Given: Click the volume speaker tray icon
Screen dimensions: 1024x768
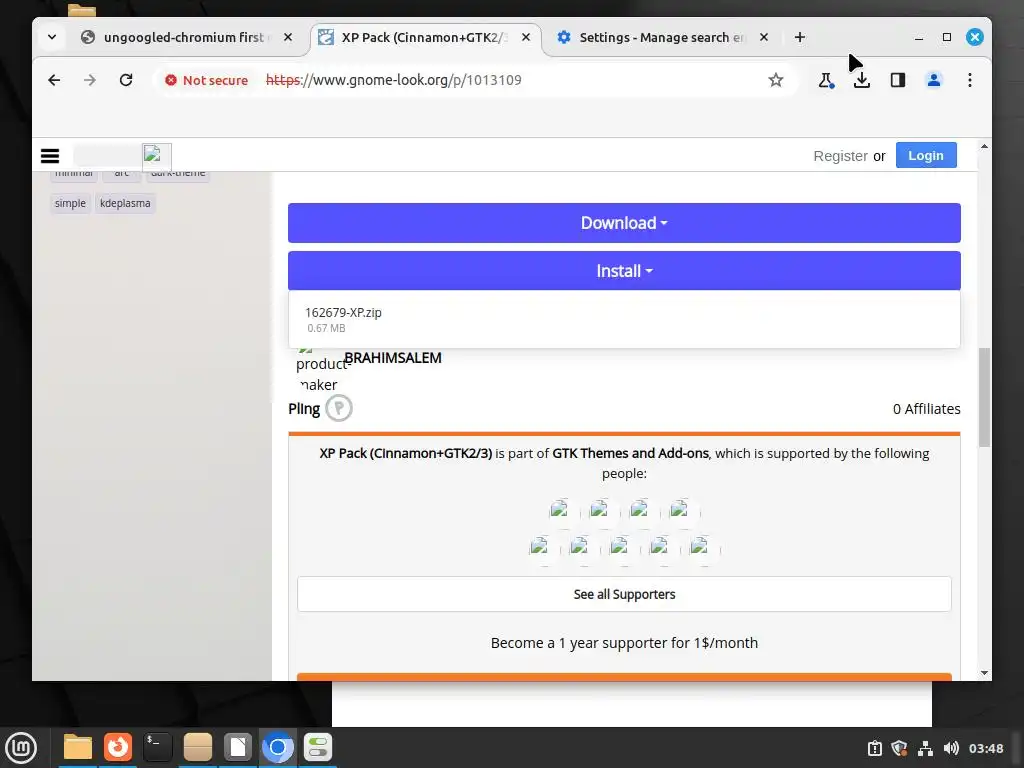Looking at the screenshot, I should coord(951,748).
